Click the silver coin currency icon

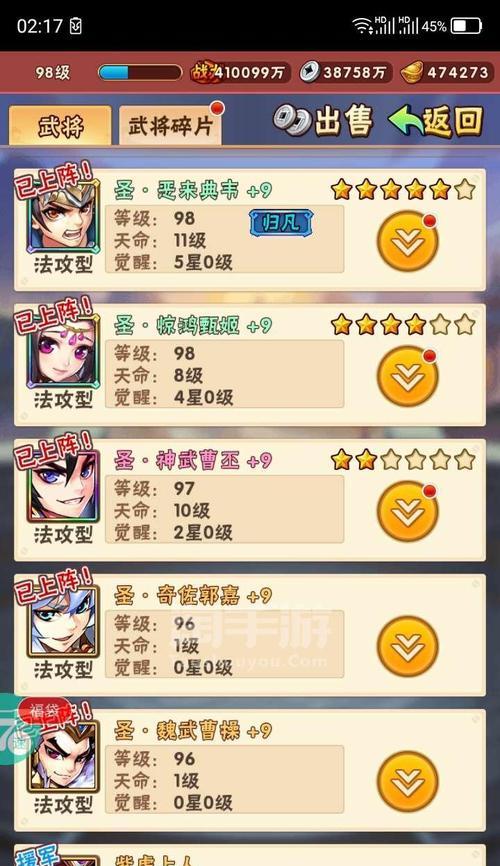310,72
